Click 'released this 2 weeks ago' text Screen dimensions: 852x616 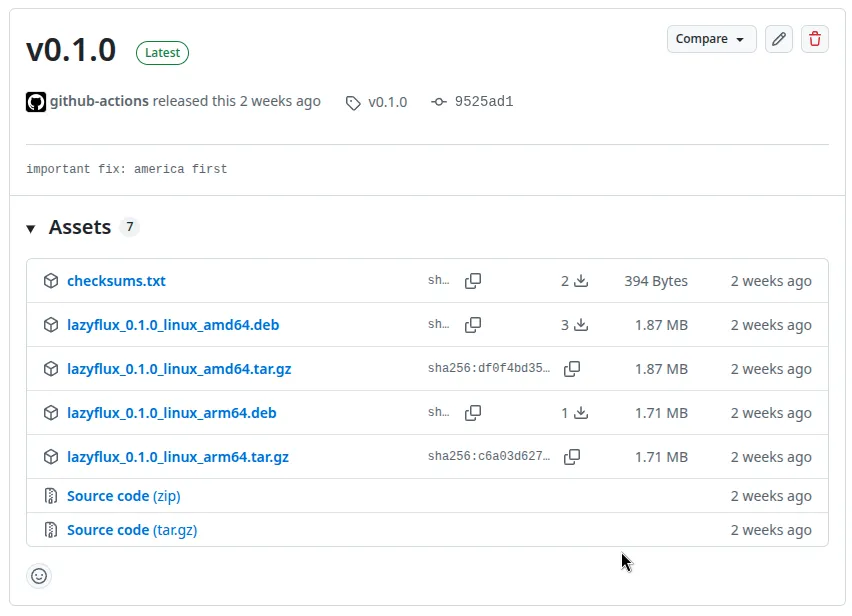[x=236, y=101]
